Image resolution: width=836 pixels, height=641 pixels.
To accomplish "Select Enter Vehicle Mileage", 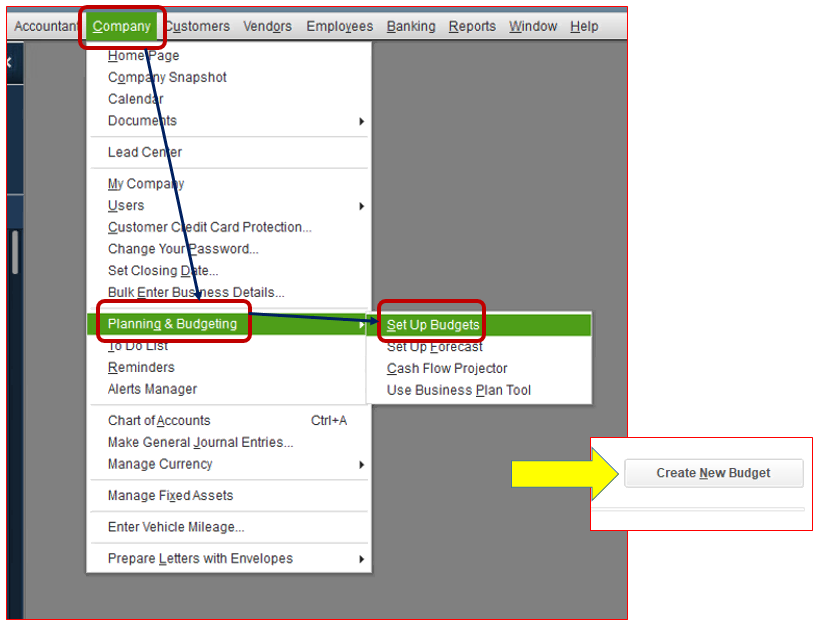I will pyautogui.click(x=229, y=527).
